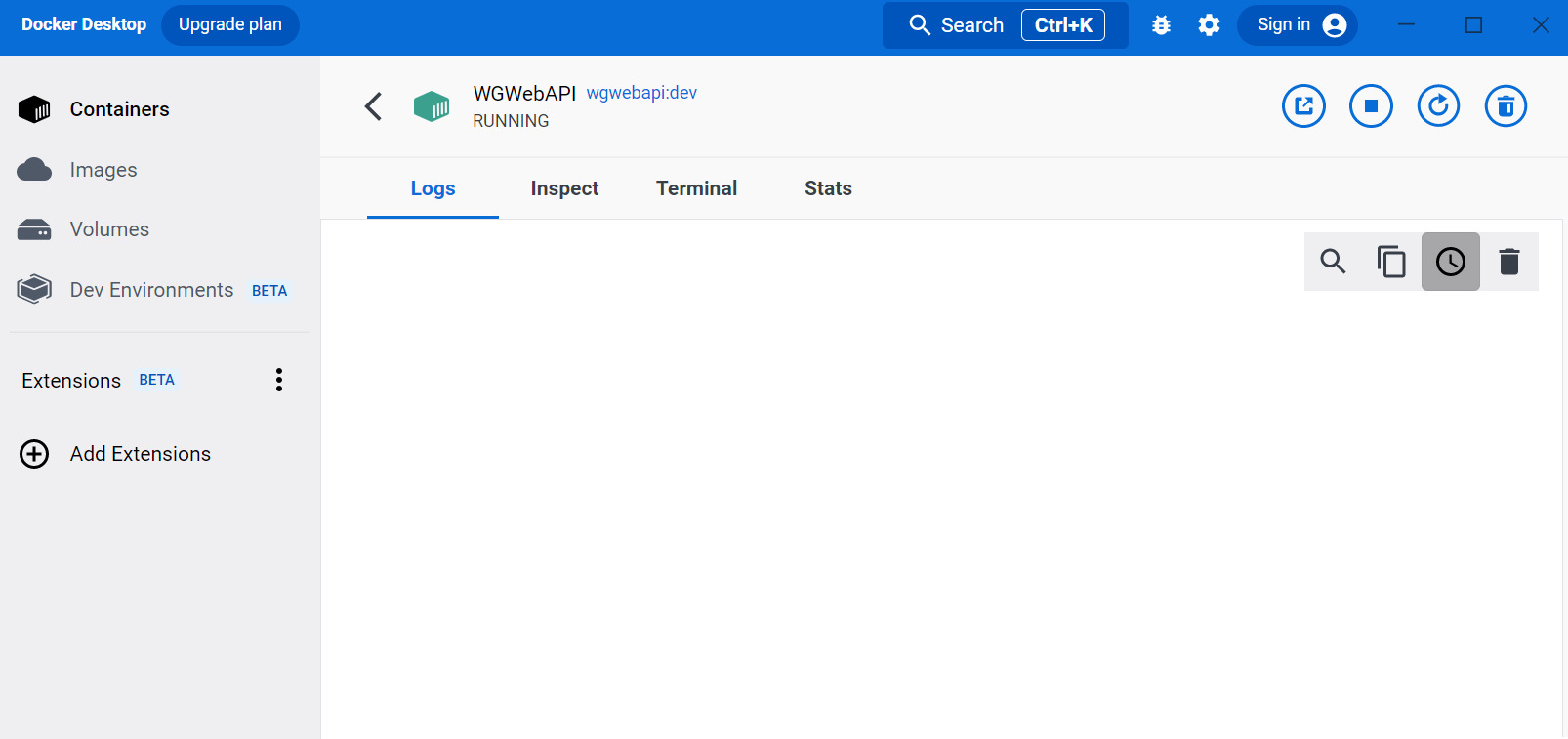Delete the WGWebAPI container
Image resolution: width=1568 pixels, height=739 pixels.
point(1506,105)
